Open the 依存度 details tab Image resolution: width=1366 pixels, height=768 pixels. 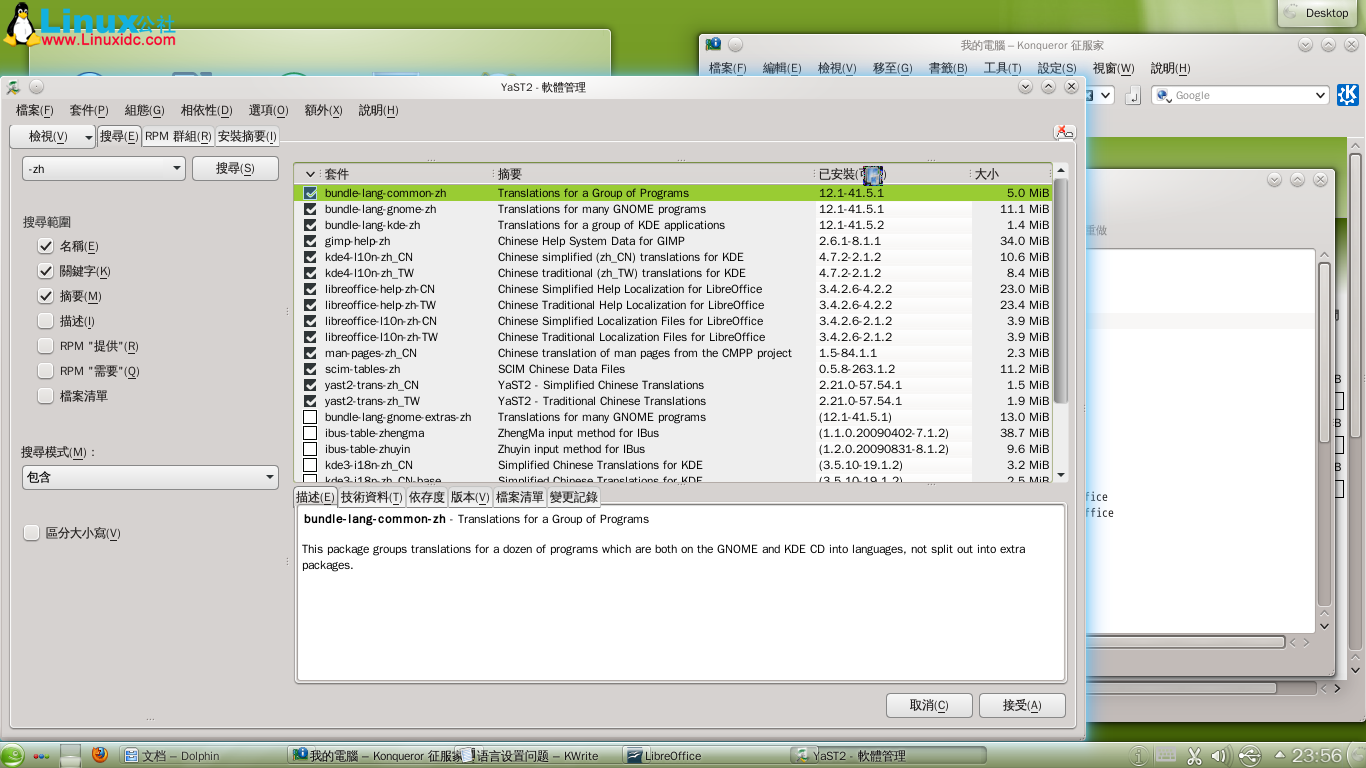click(427, 497)
